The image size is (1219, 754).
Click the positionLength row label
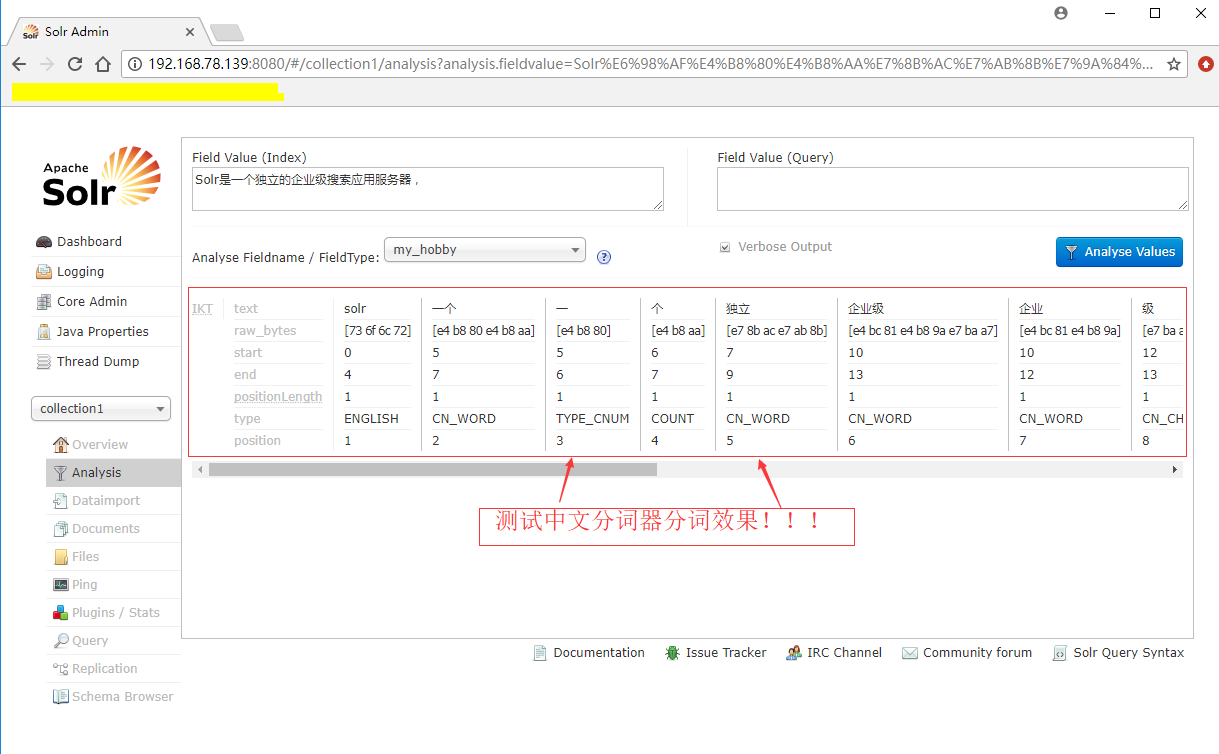coord(278,396)
